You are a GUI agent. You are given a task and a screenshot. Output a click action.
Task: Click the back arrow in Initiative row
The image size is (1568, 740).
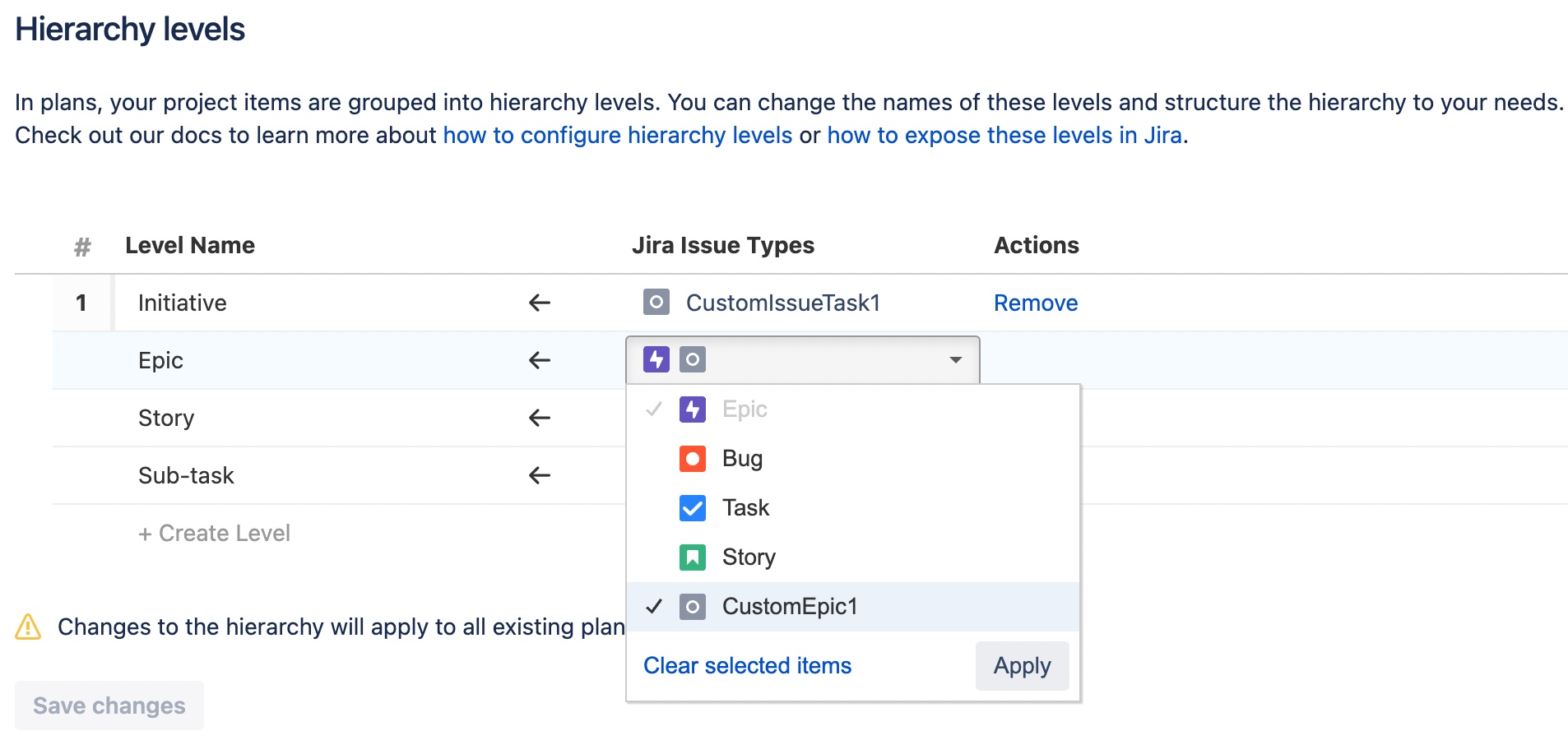[540, 303]
